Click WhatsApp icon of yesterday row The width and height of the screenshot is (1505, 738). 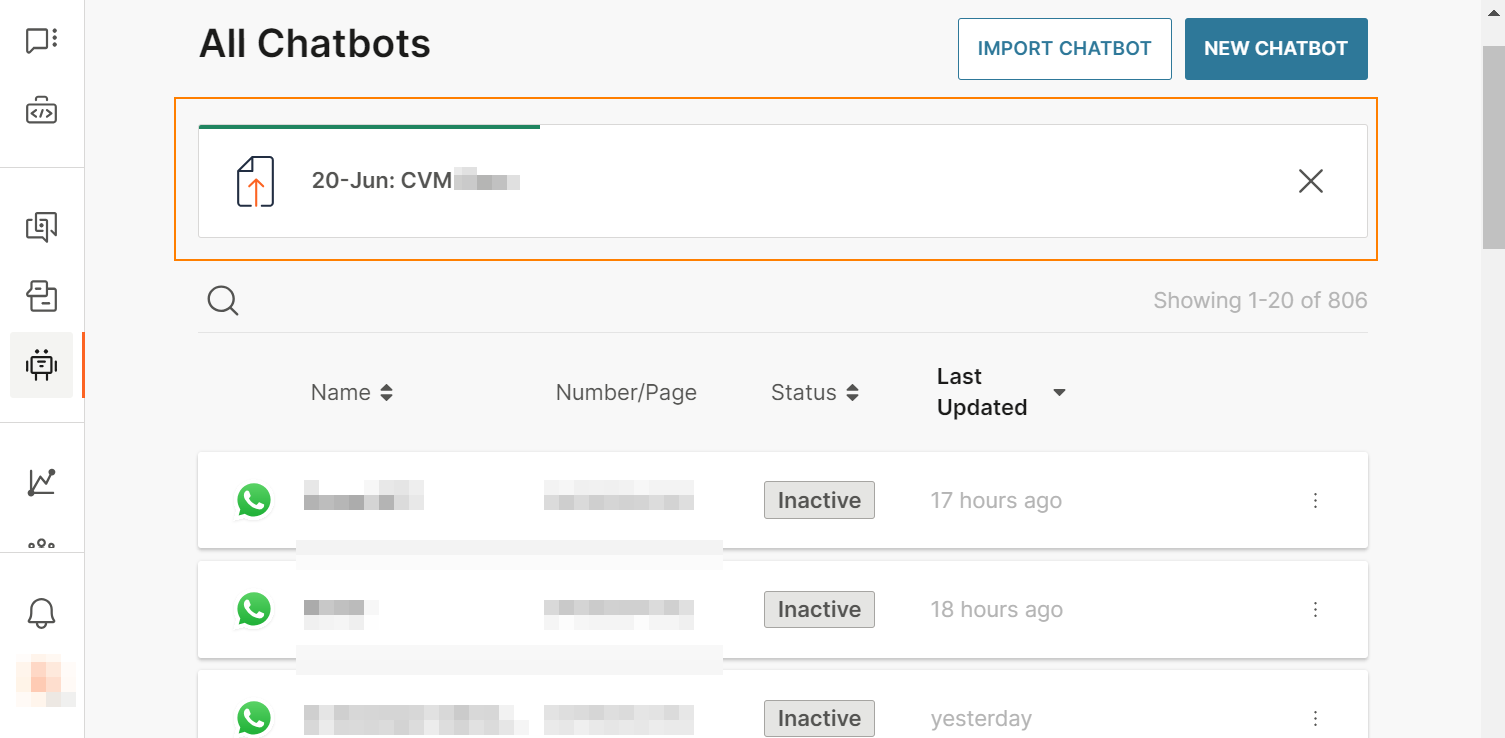(x=253, y=718)
